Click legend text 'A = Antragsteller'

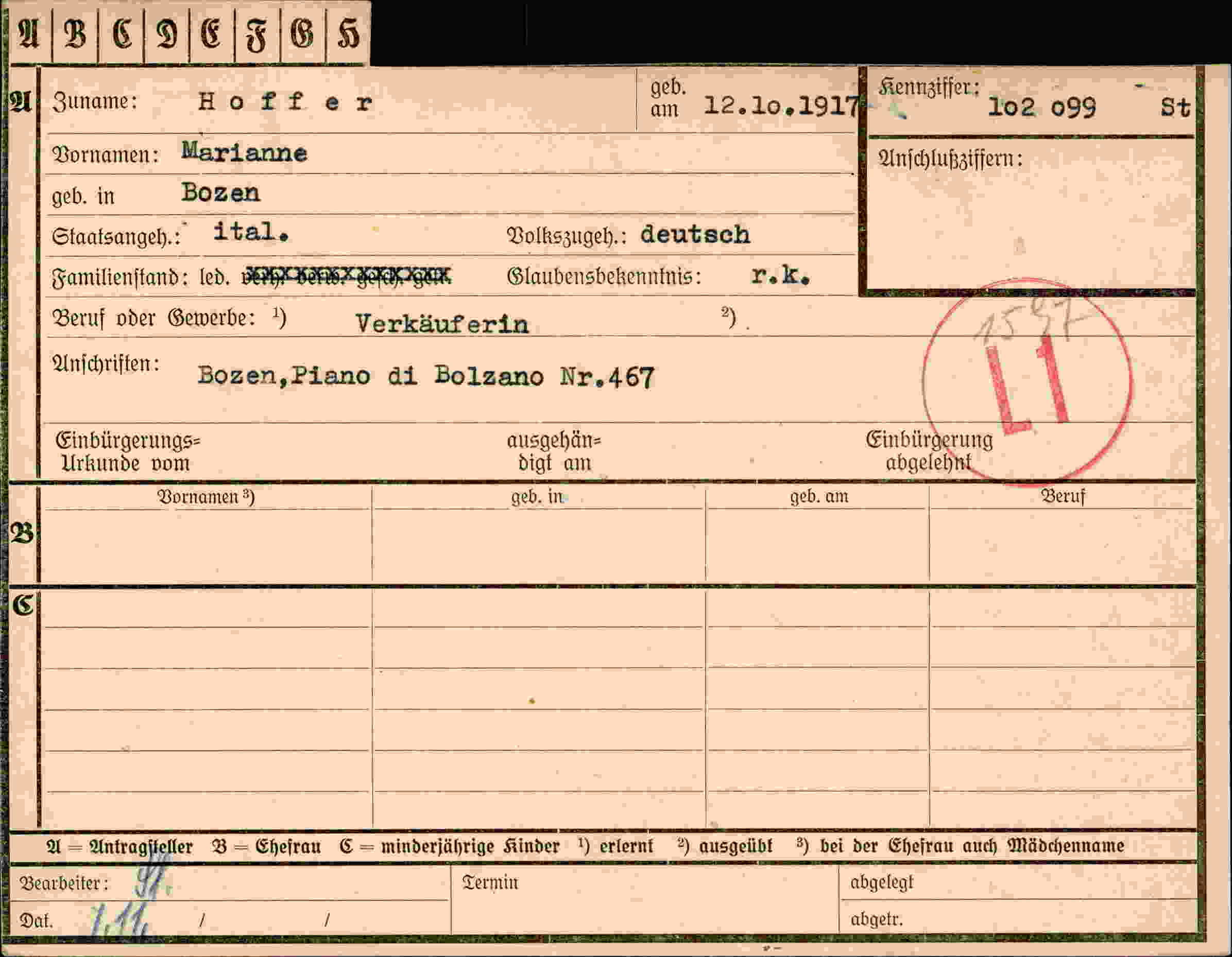pyautogui.click(x=119, y=846)
